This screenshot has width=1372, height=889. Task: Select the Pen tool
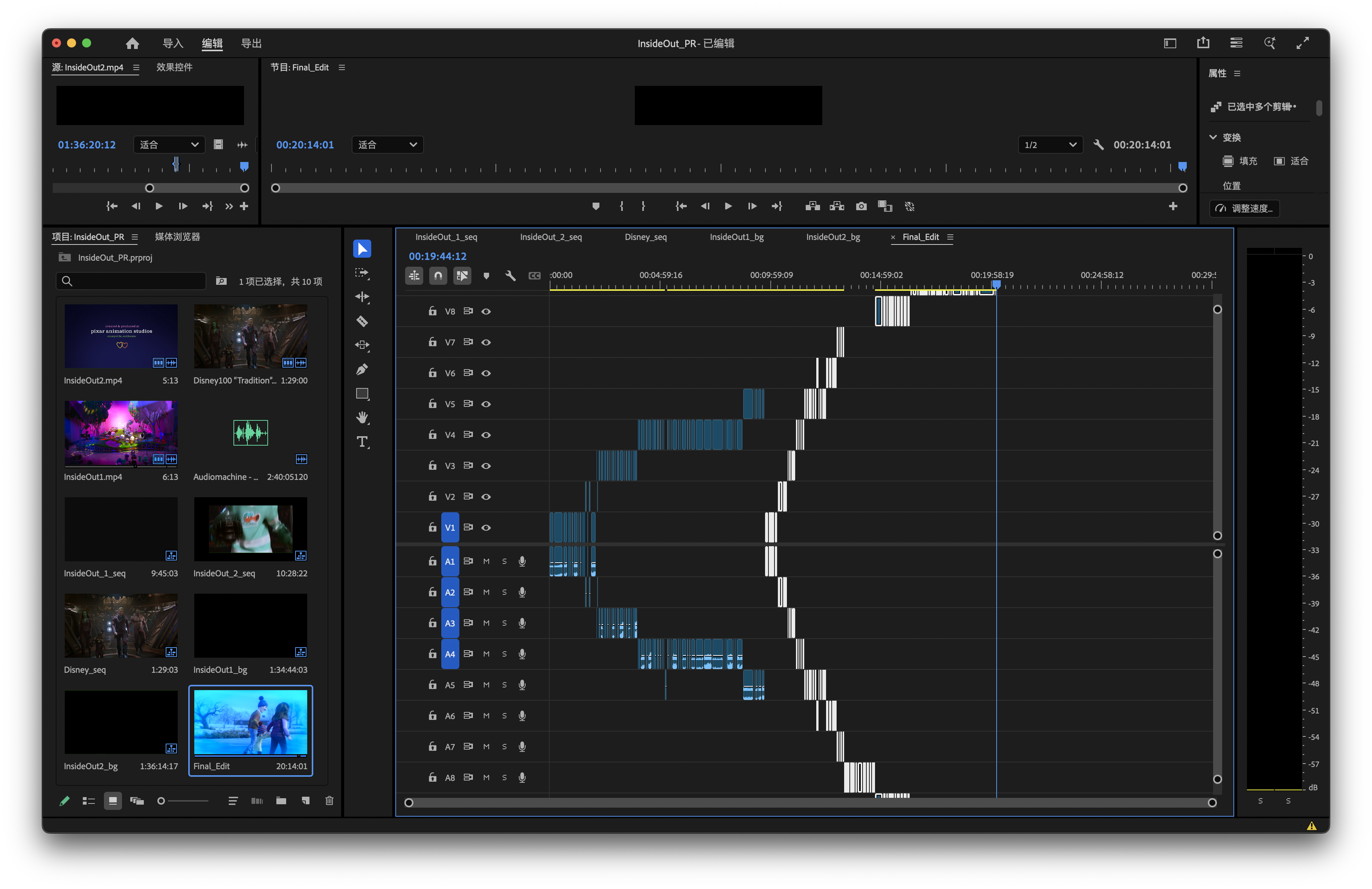(362, 369)
